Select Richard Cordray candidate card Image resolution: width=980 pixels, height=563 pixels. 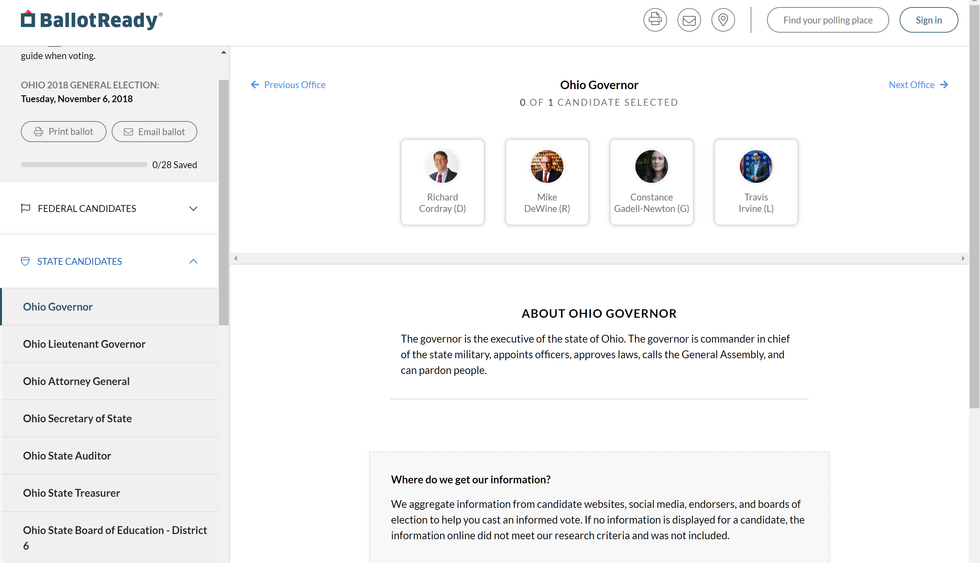pos(442,182)
